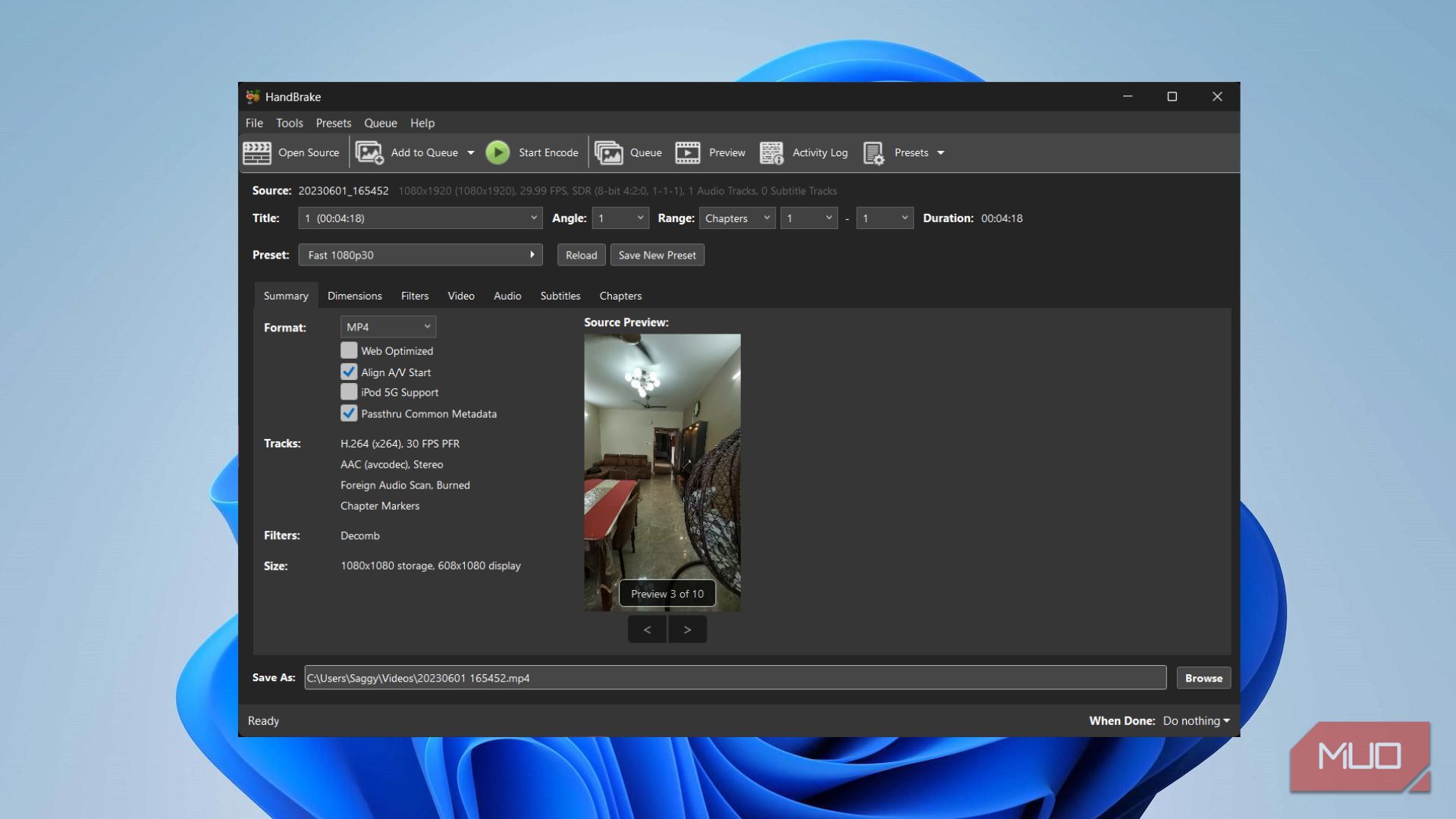Click the H.264 (x264), 30 FPS PFR text
Viewport: 1456px width, 819px height.
(x=400, y=444)
